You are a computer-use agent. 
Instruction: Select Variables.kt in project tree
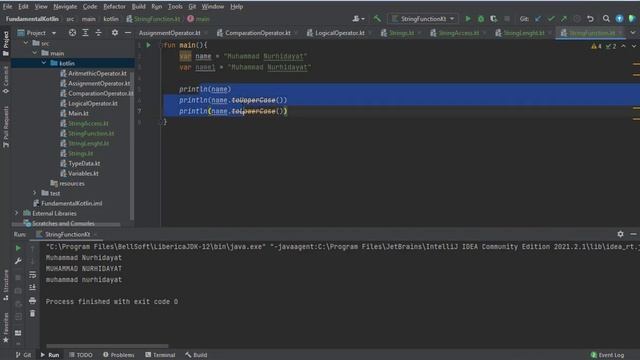point(79,173)
